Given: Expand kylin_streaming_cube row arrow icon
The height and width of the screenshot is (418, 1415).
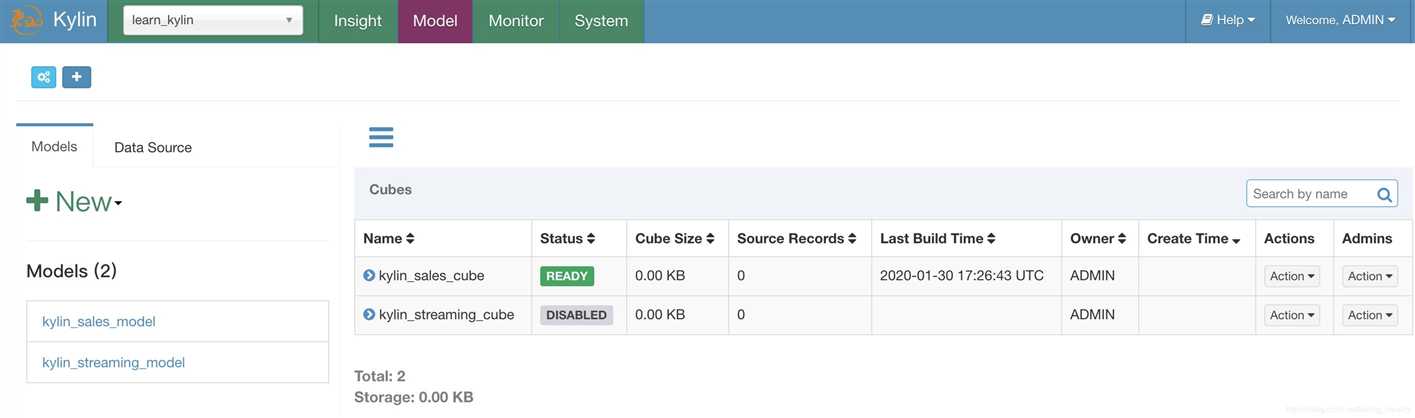Looking at the screenshot, I should point(369,314).
